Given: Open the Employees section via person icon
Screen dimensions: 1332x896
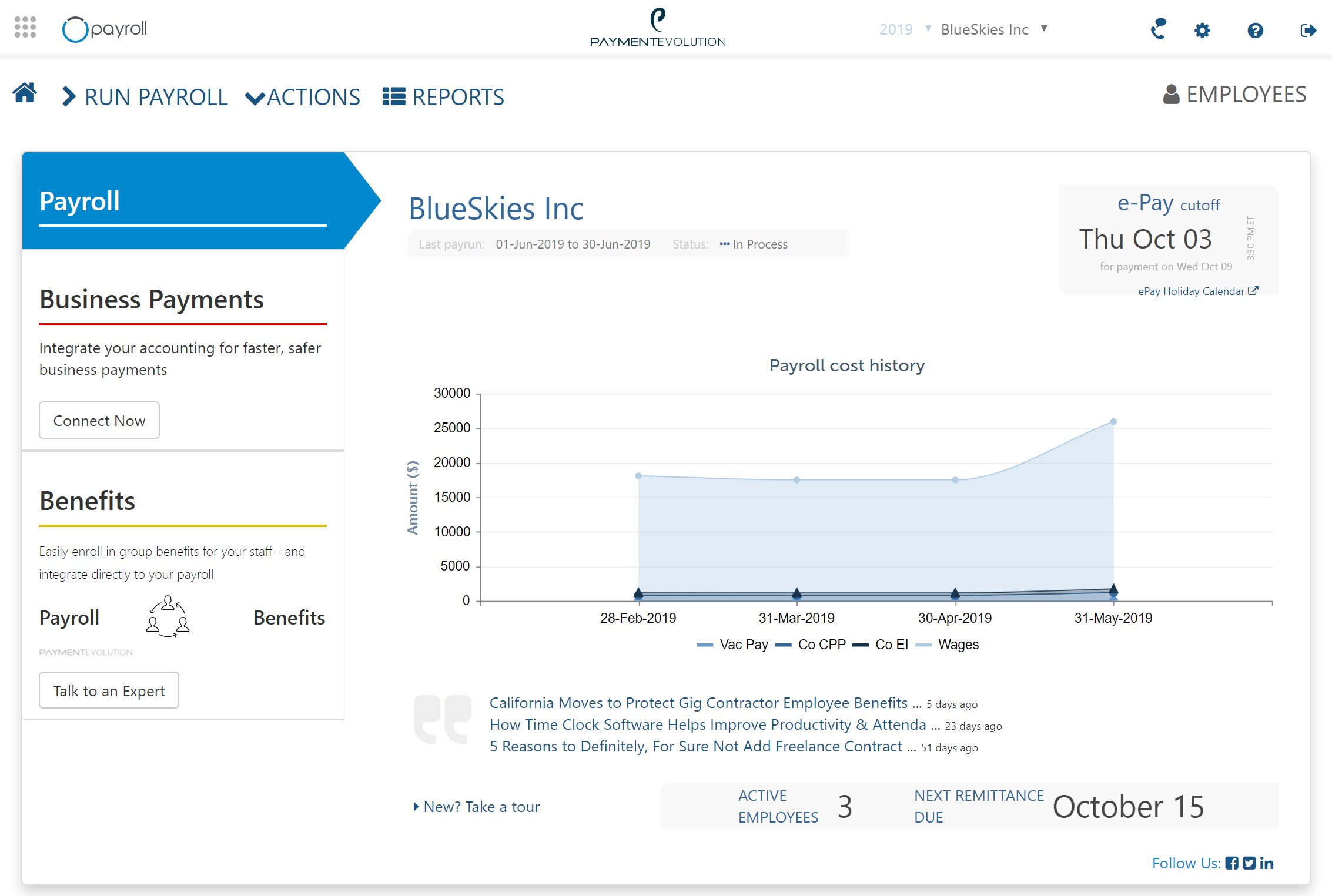Looking at the screenshot, I should pyautogui.click(x=1171, y=93).
